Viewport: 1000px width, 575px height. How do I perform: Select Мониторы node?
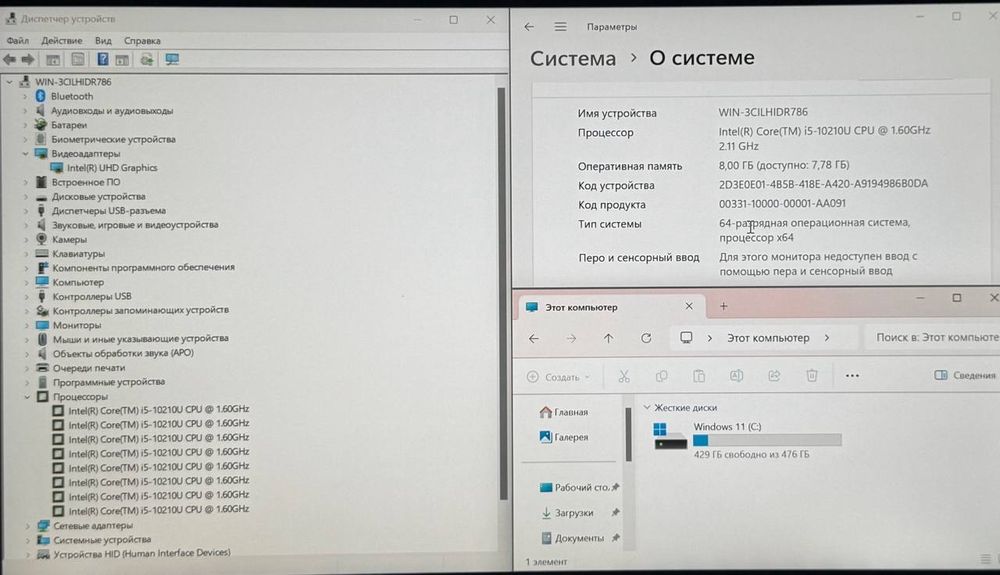pyautogui.click(x=77, y=325)
